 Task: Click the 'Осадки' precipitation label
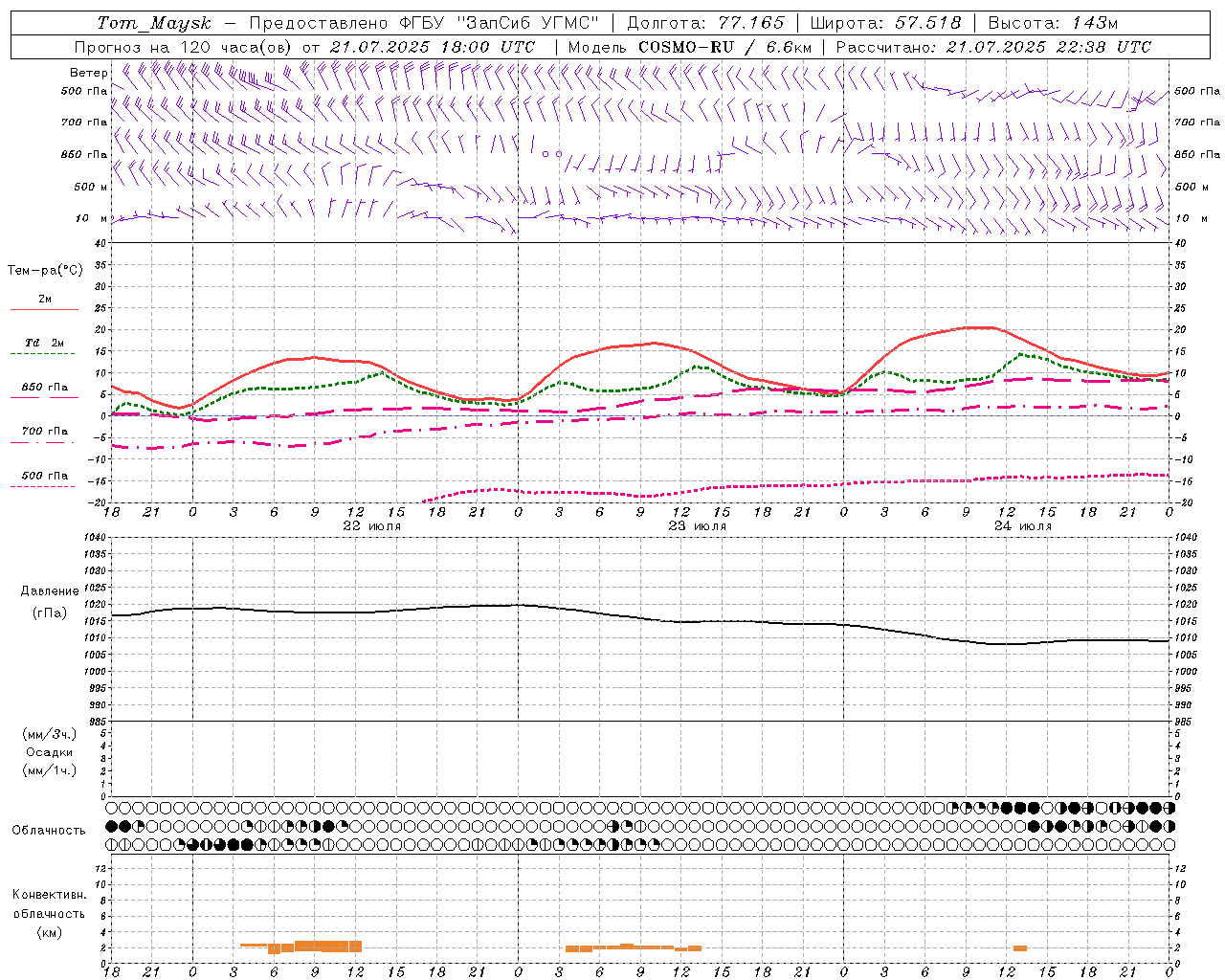[x=50, y=752]
